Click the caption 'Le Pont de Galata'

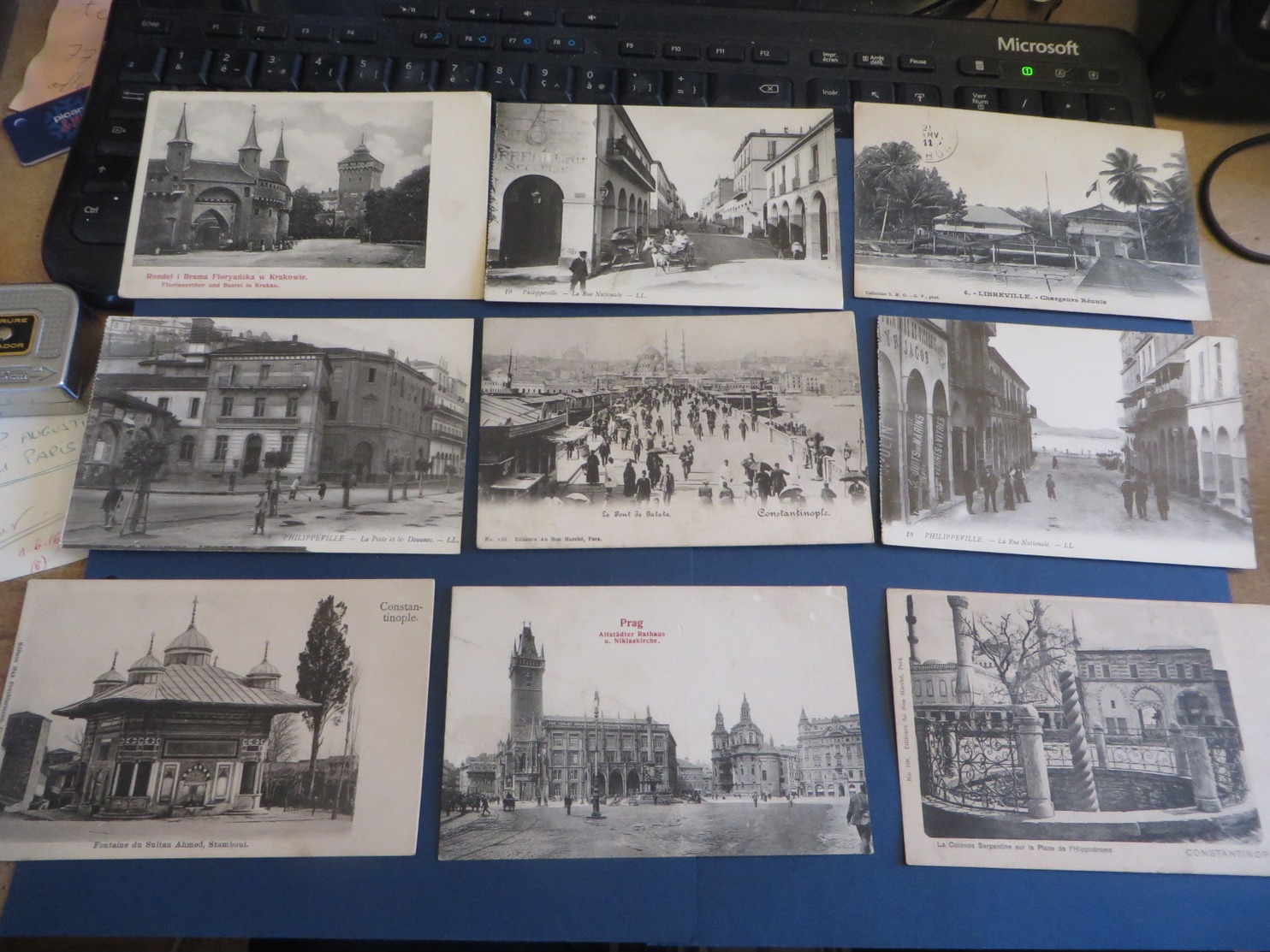(636, 513)
